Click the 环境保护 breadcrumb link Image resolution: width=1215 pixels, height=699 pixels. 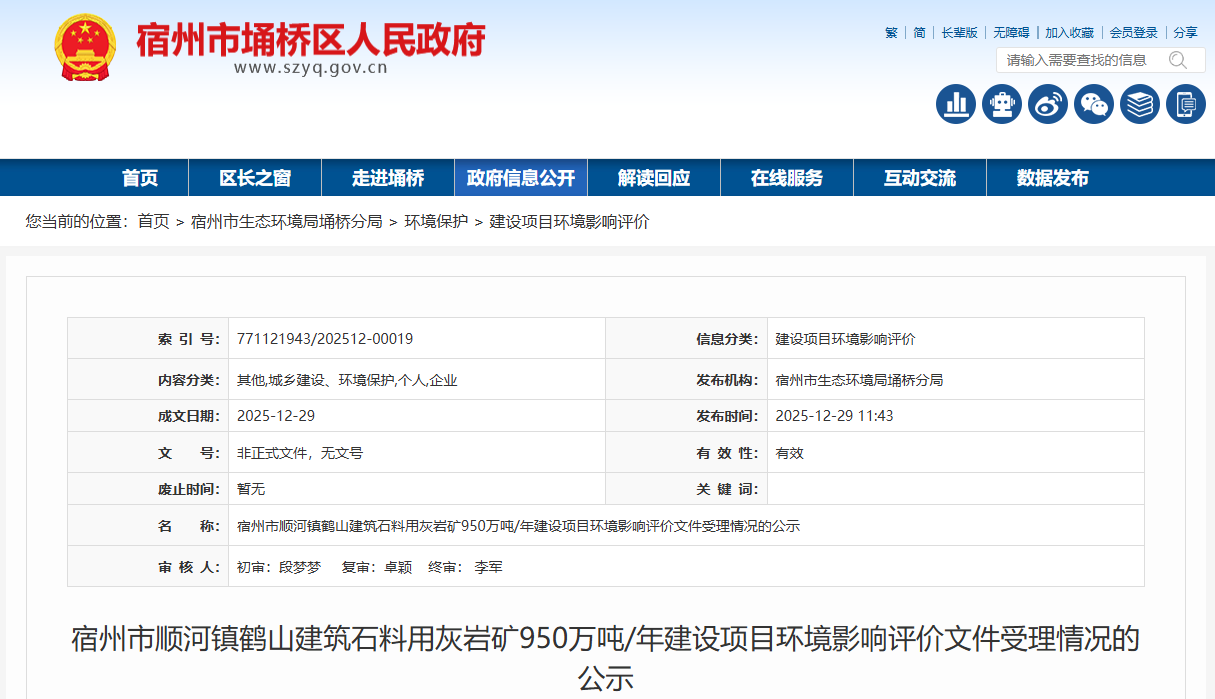click(x=435, y=222)
